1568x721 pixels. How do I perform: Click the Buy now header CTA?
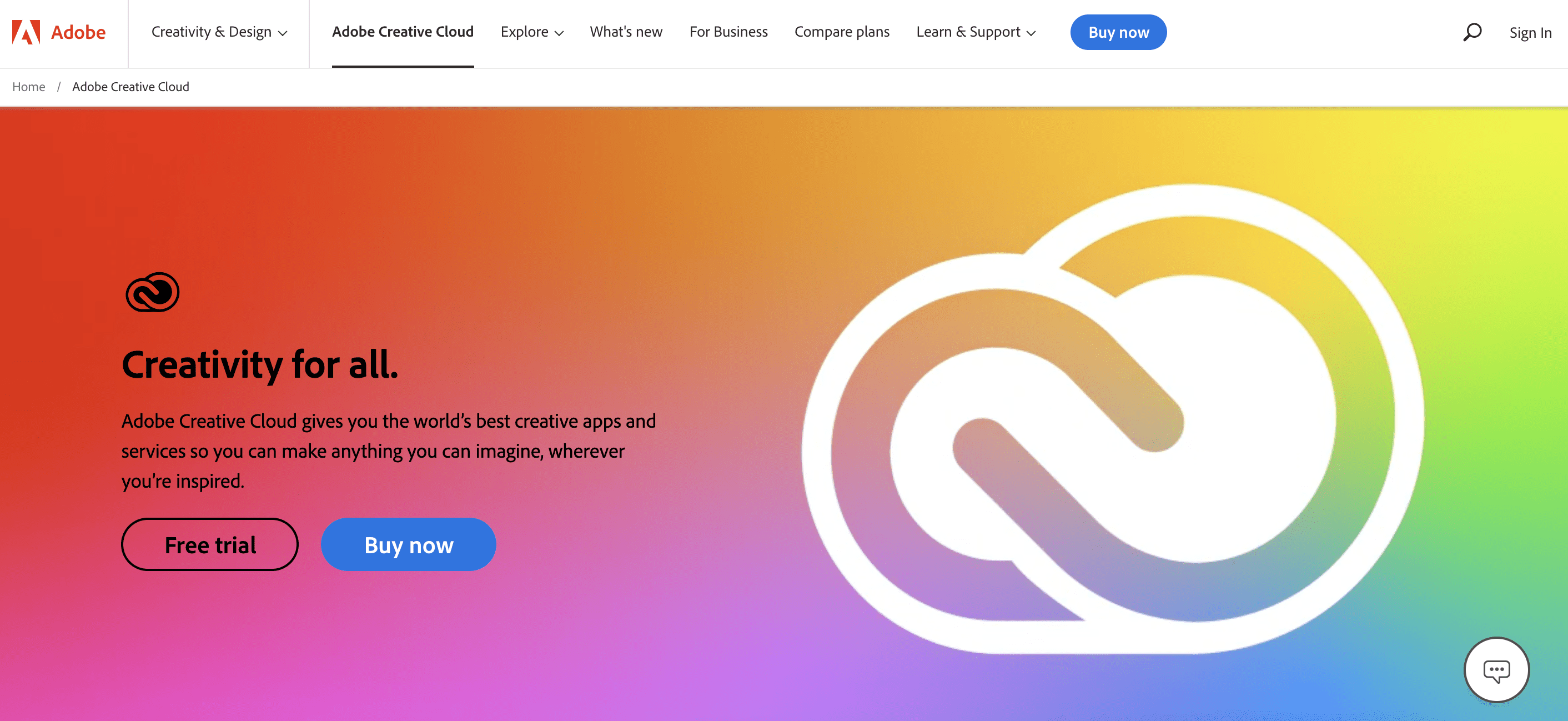click(x=1118, y=32)
